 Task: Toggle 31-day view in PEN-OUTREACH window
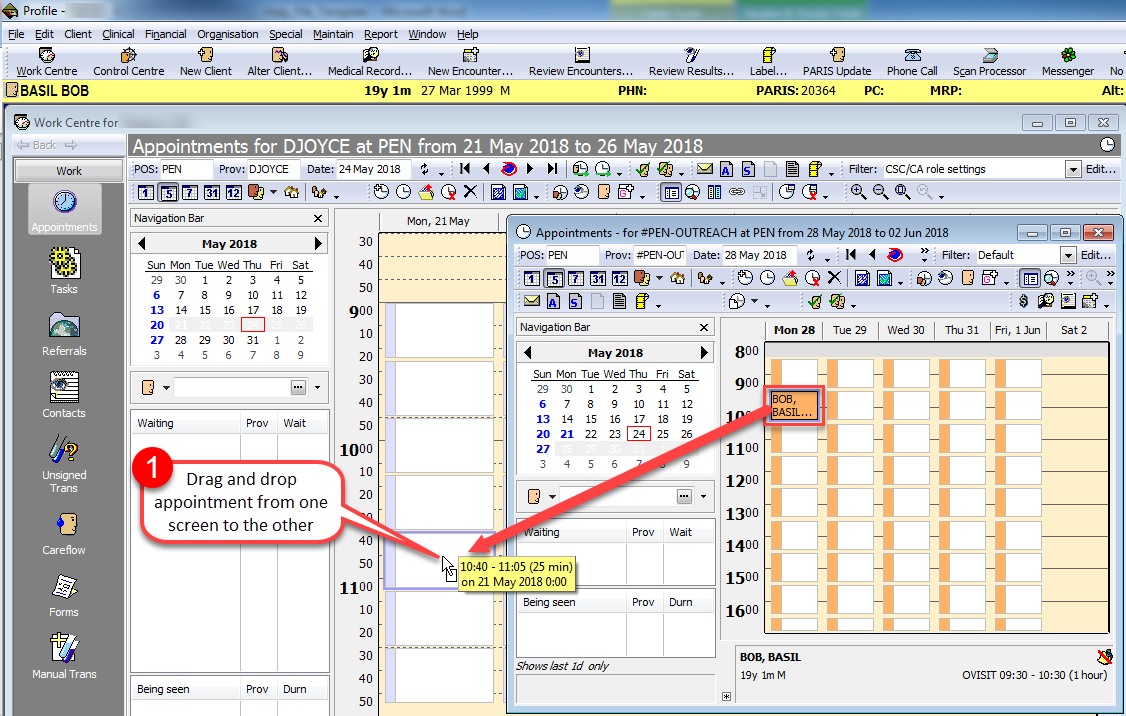(x=597, y=279)
